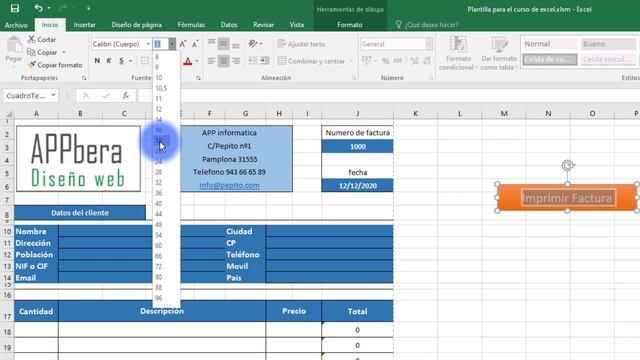Open Dar formato como tabla
Image resolution: width=640 pixels, height=360 pixels.
point(499,53)
